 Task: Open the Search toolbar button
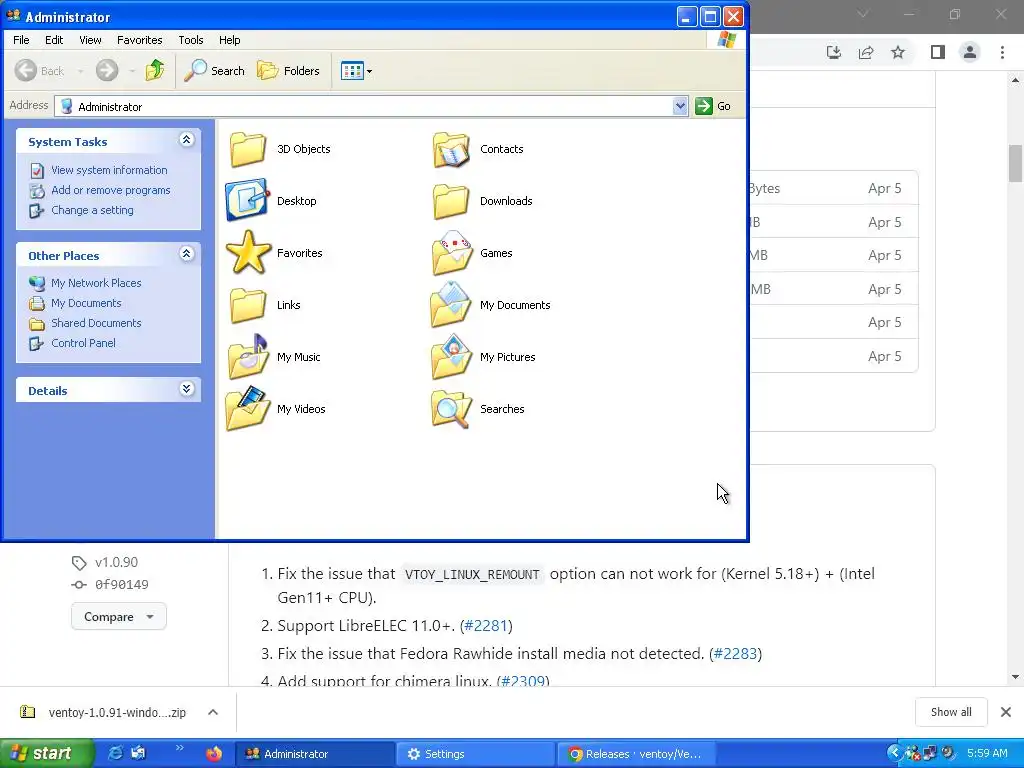click(214, 71)
